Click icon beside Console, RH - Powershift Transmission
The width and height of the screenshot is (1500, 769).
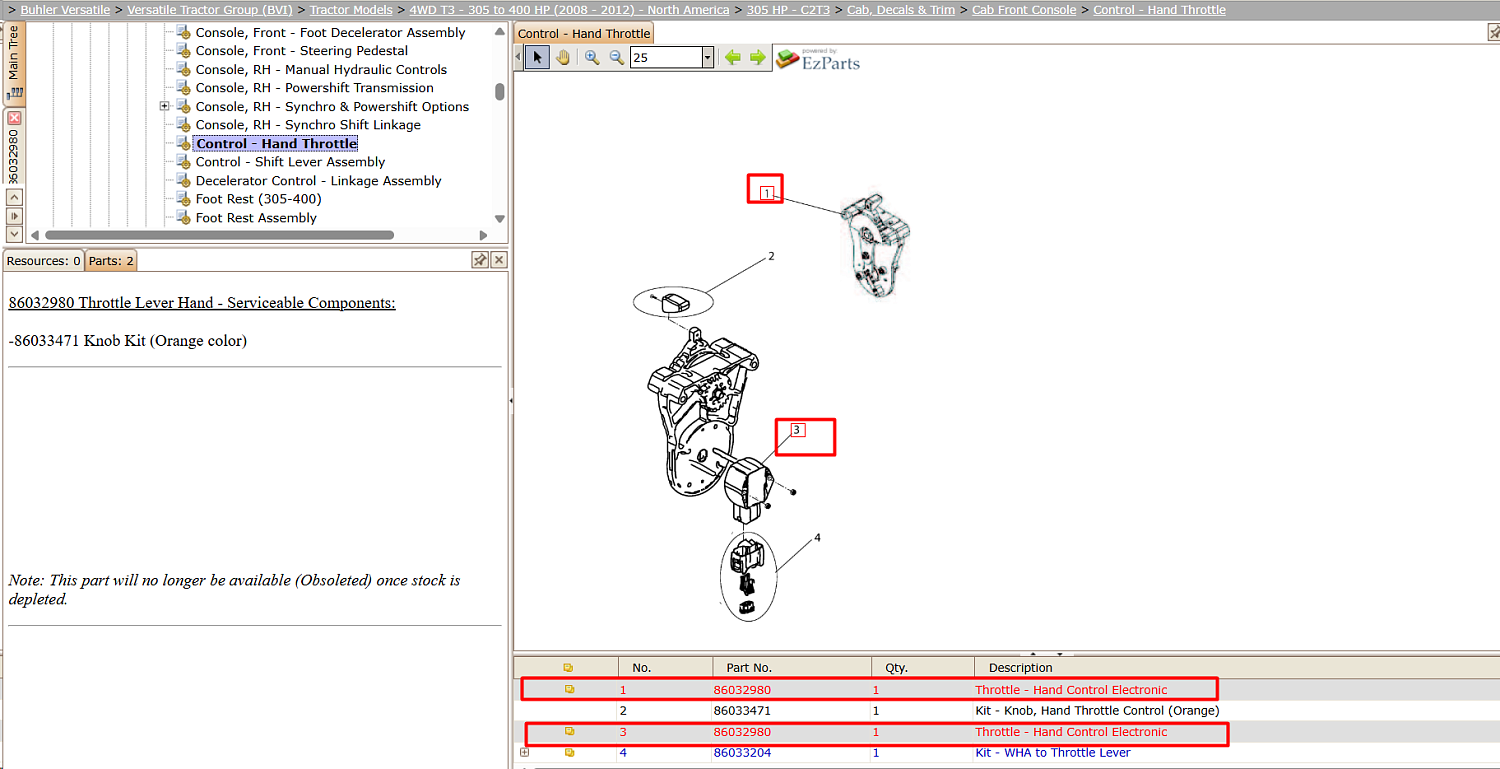(x=183, y=87)
